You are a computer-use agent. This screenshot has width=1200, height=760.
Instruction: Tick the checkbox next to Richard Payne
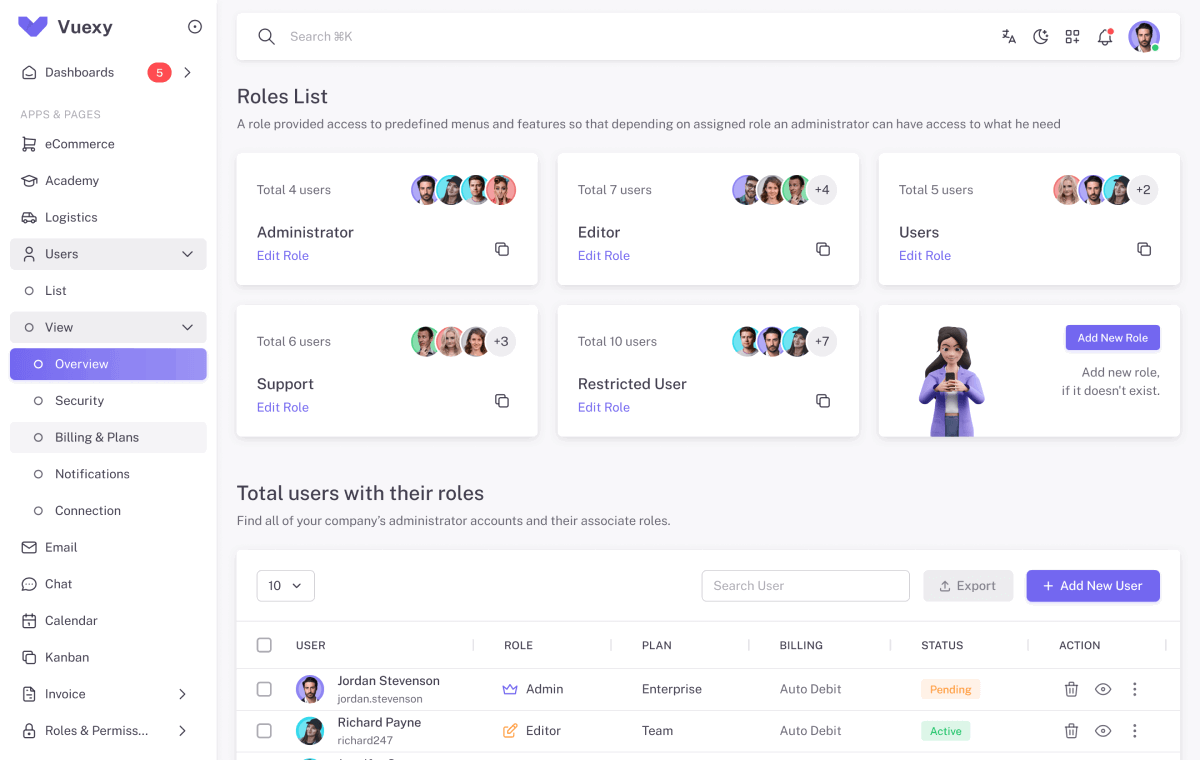264,731
